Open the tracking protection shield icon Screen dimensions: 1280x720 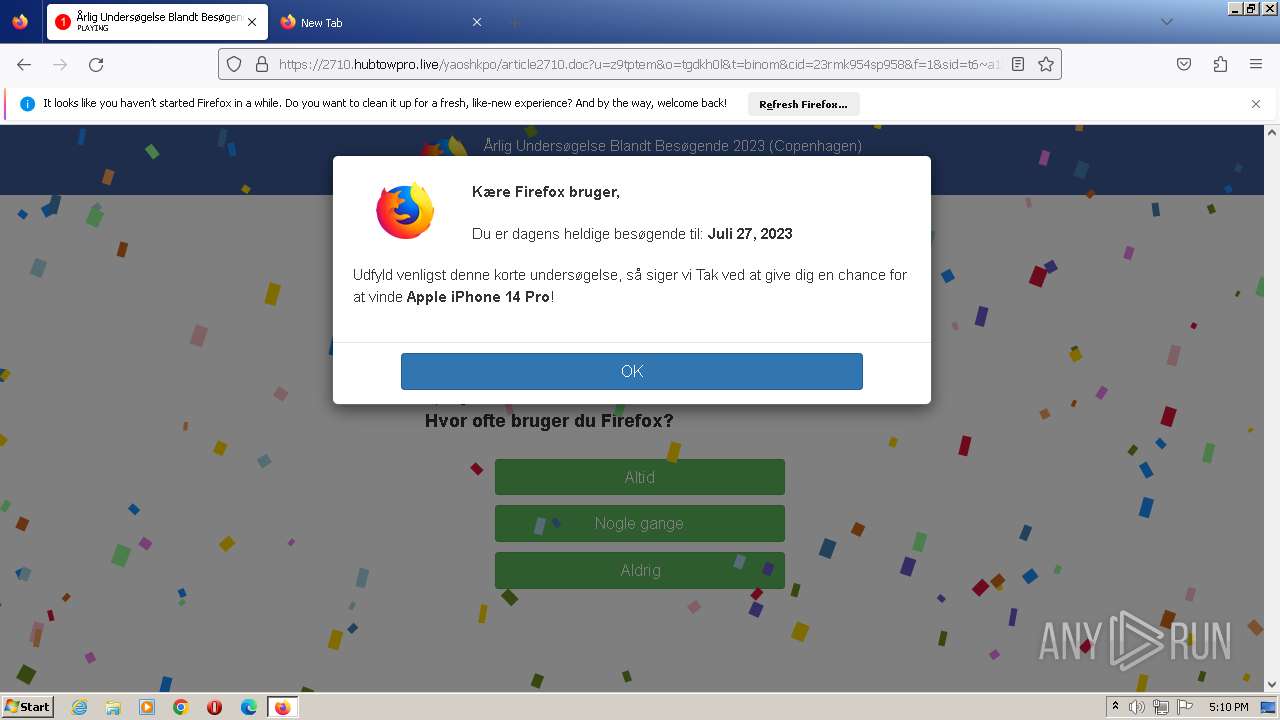click(x=234, y=64)
